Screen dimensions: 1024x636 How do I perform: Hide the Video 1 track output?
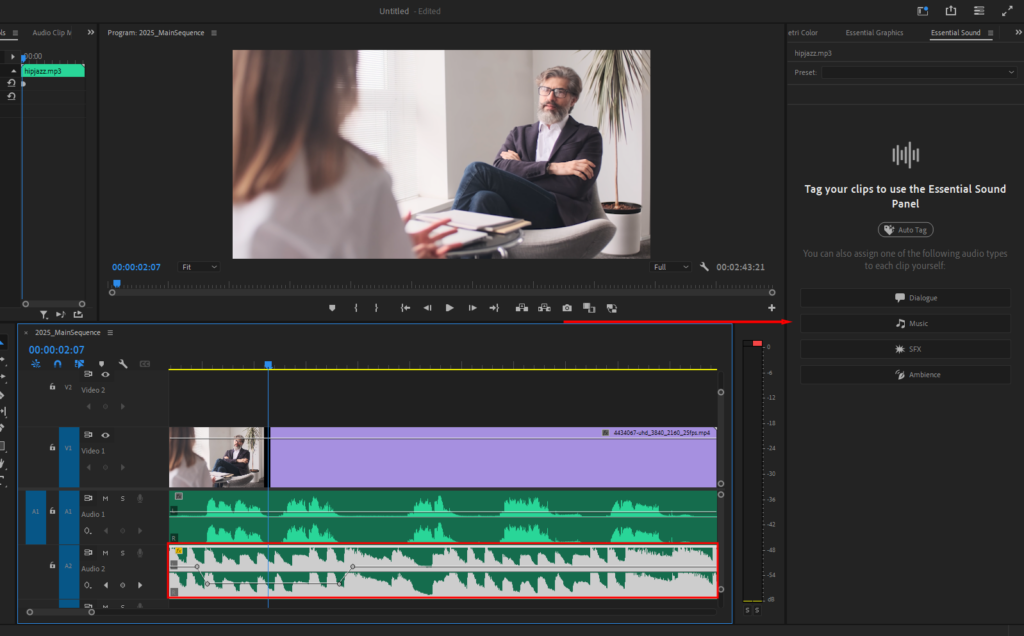point(105,435)
